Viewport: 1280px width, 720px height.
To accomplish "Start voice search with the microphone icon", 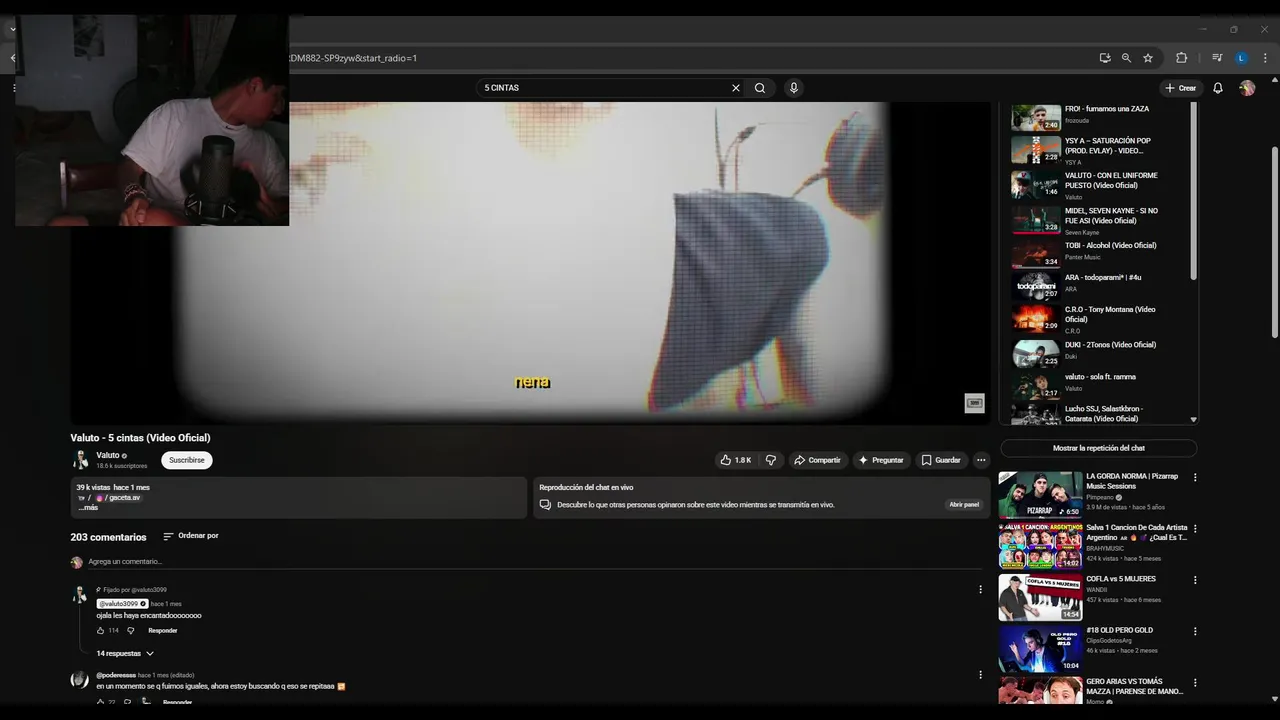I will tap(794, 88).
